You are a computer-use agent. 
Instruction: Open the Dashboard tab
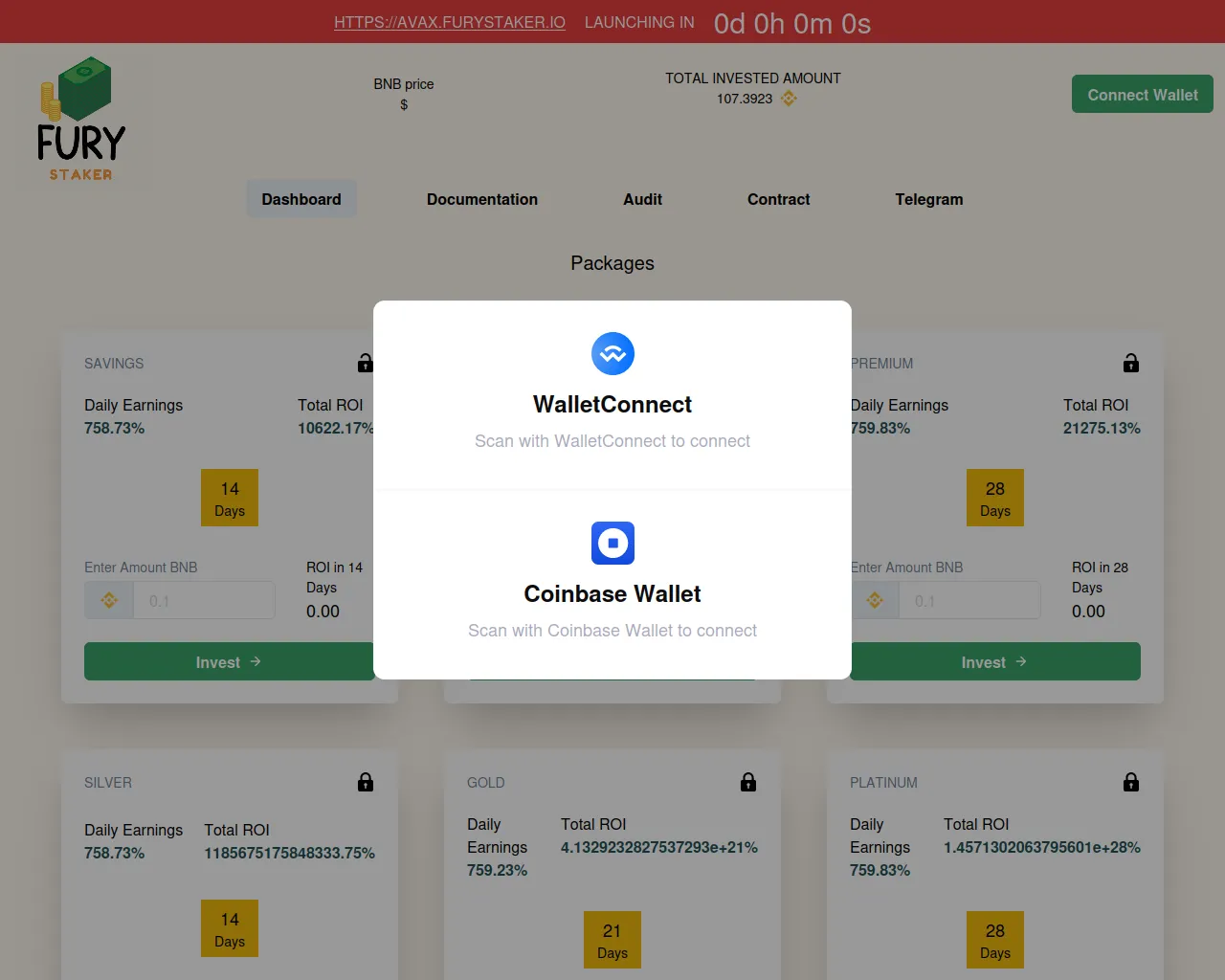[301, 199]
